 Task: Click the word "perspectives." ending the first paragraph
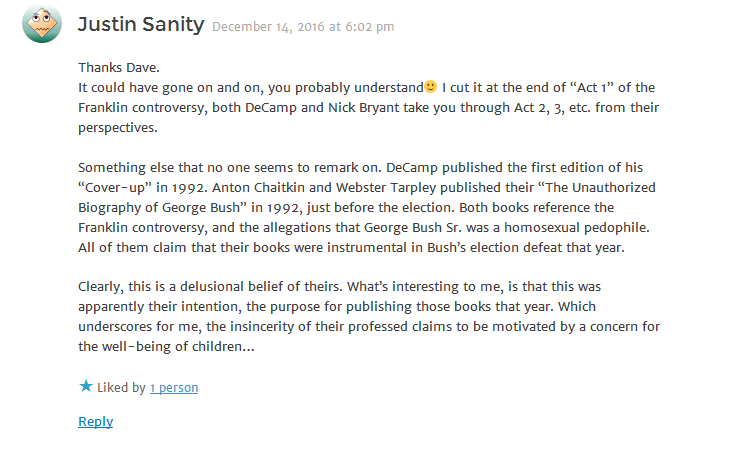pos(118,128)
